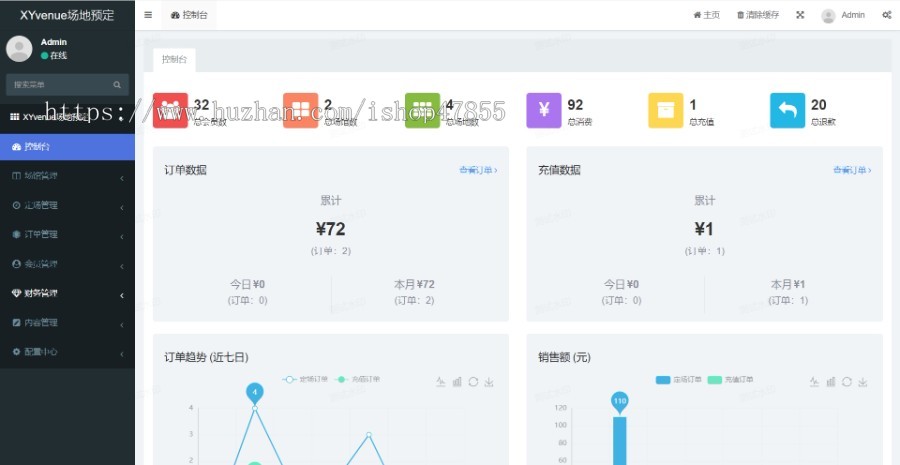Expand the 定场管理 sidebar menu
Viewport: 900px width, 465px height.
[67, 206]
